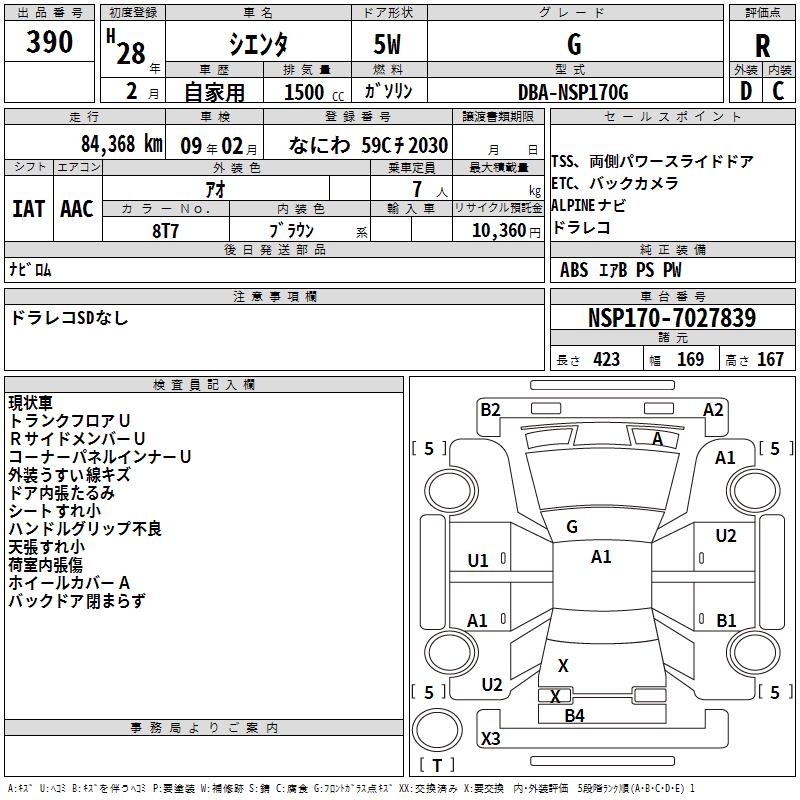Click the U1 door dent mark
This screenshot has height=800, width=800.
pyautogui.click(x=478, y=561)
